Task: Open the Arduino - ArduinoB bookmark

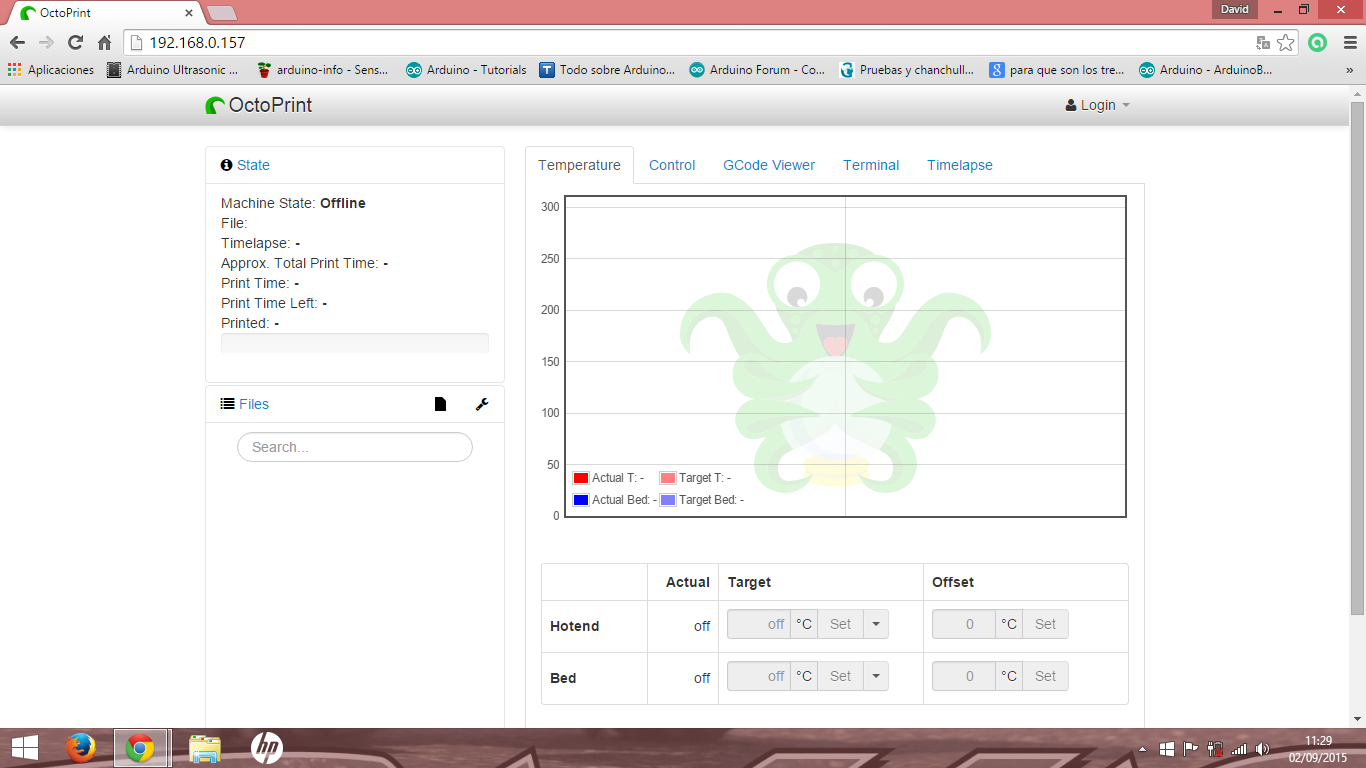Action: [1207, 70]
